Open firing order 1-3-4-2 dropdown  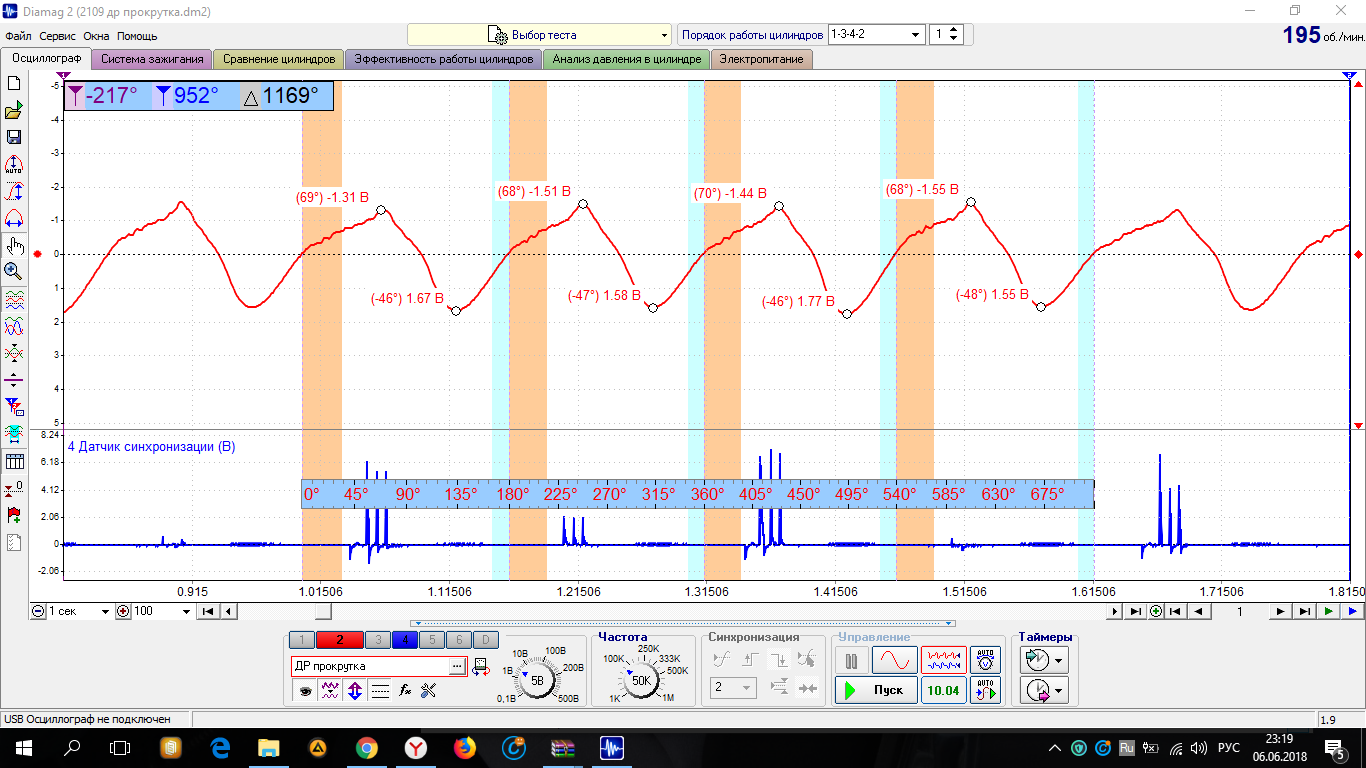[876, 34]
